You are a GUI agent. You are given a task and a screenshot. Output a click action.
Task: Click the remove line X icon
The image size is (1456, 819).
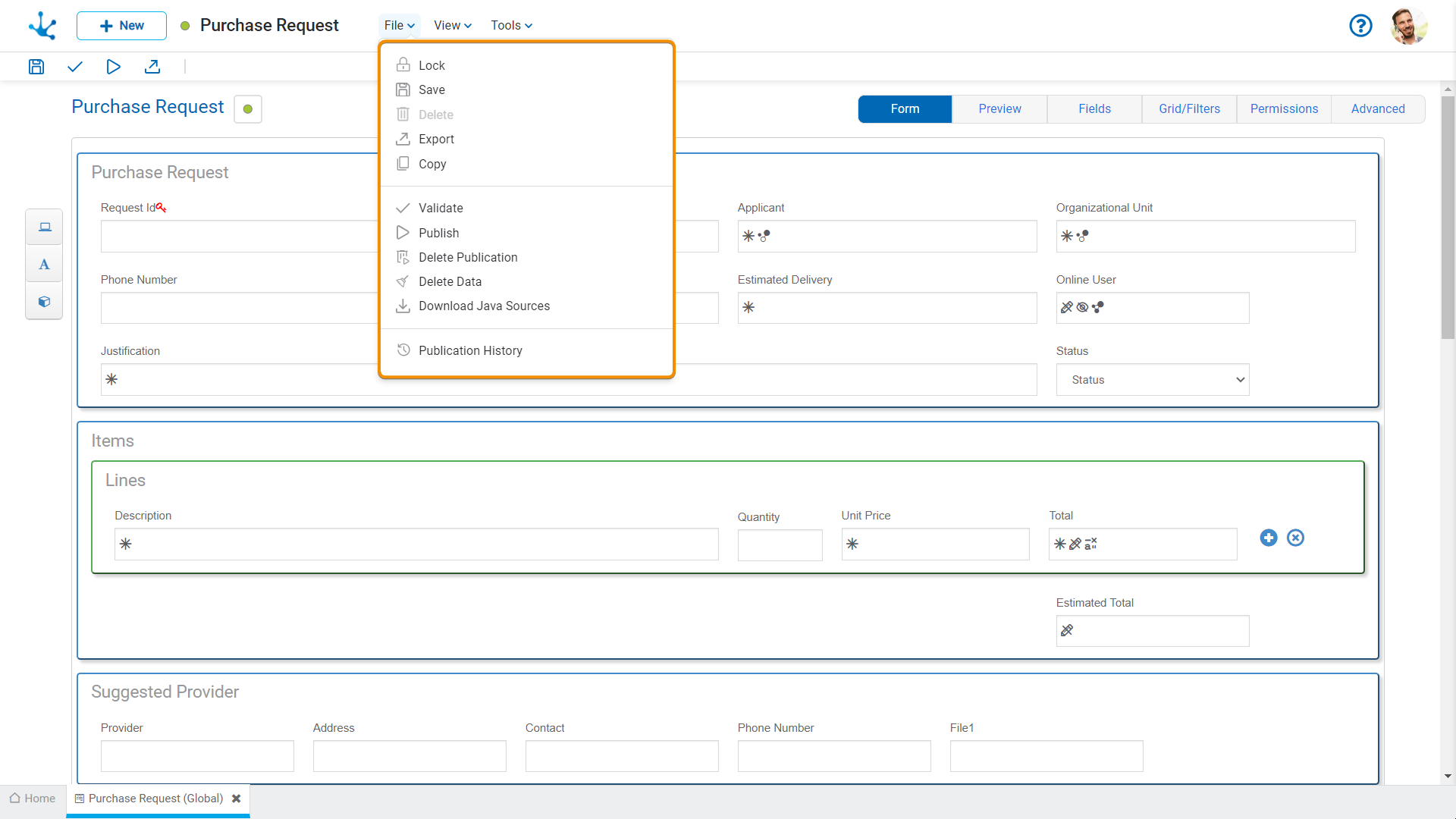click(x=1296, y=538)
